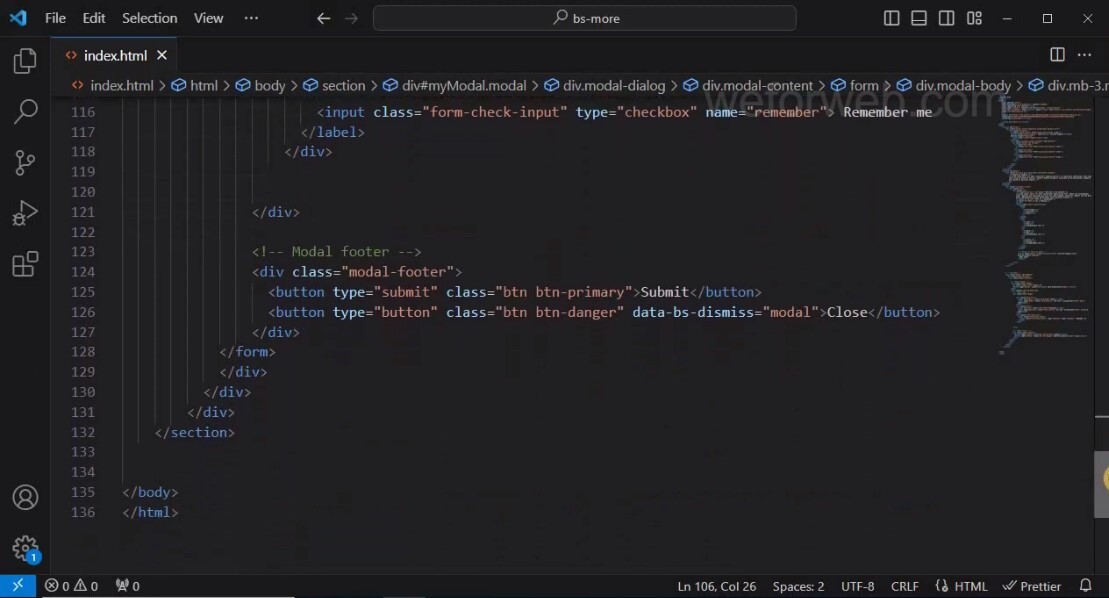Viewport: 1109px width, 598px height.
Task: Open the Accounts menu icon
Action: pyautogui.click(x=25, y=497)
